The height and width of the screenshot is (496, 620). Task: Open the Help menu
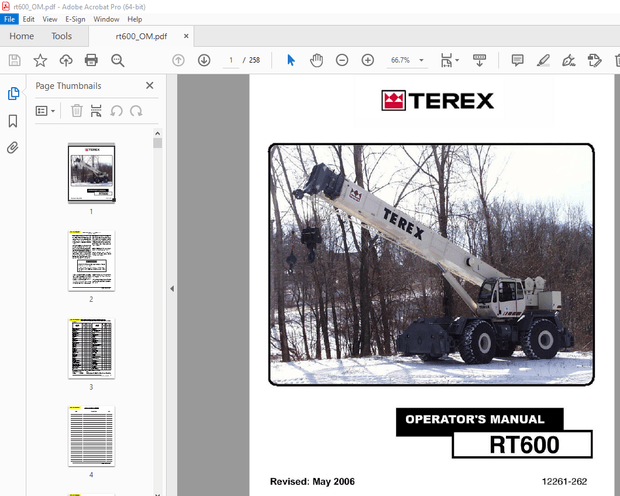(x=134, y=19)
